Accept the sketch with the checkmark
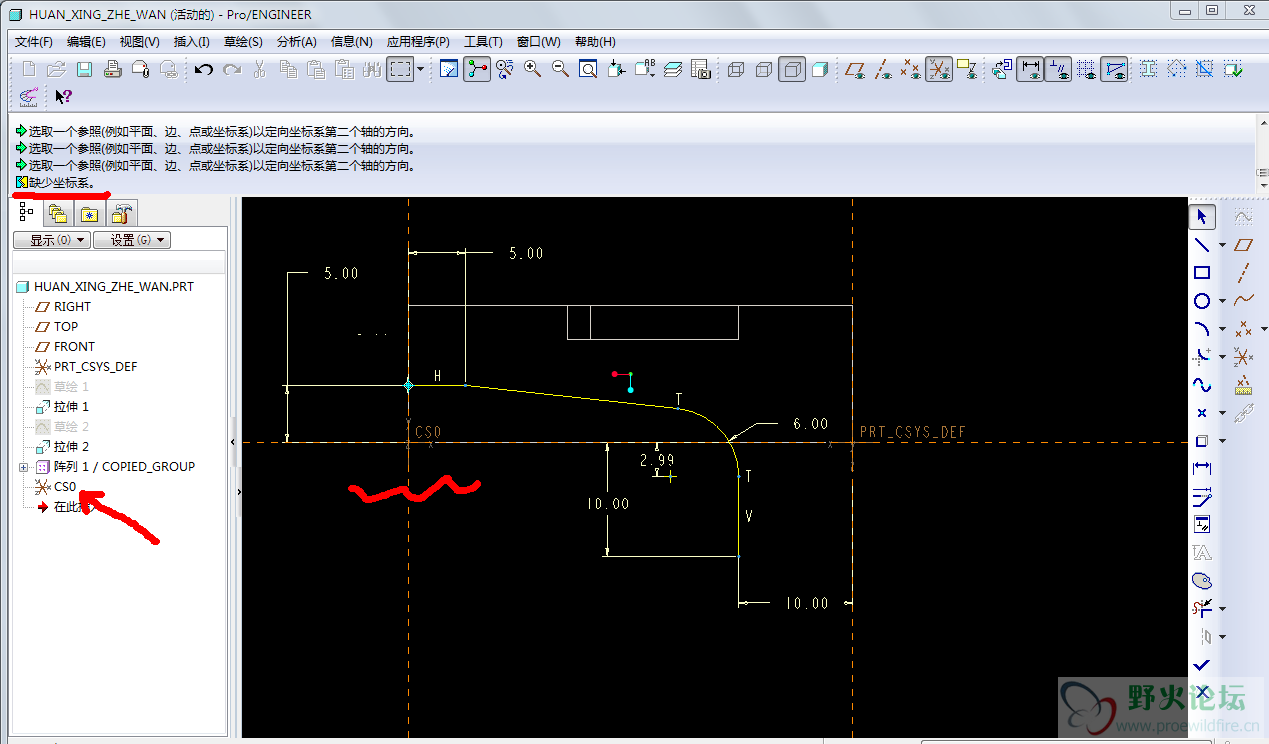Image resolution: width=1269 pixels, height=744 pixels. tap(1202, 664)
